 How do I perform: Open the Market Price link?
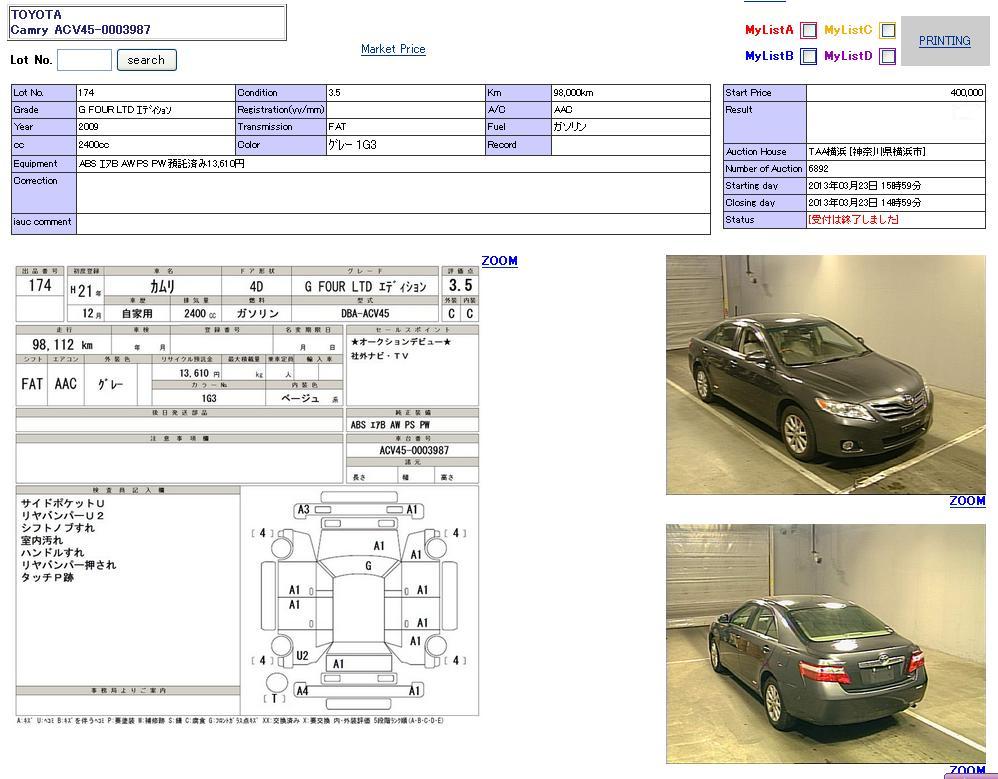393,49
